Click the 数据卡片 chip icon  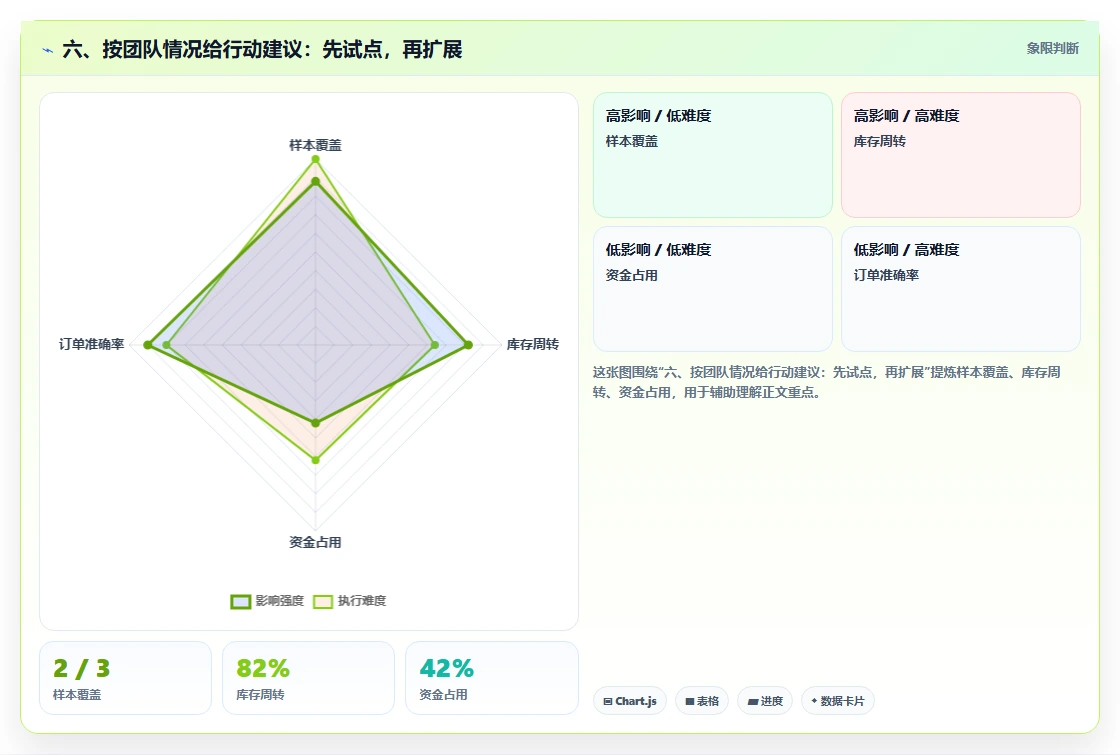click(x=814, y=701)
